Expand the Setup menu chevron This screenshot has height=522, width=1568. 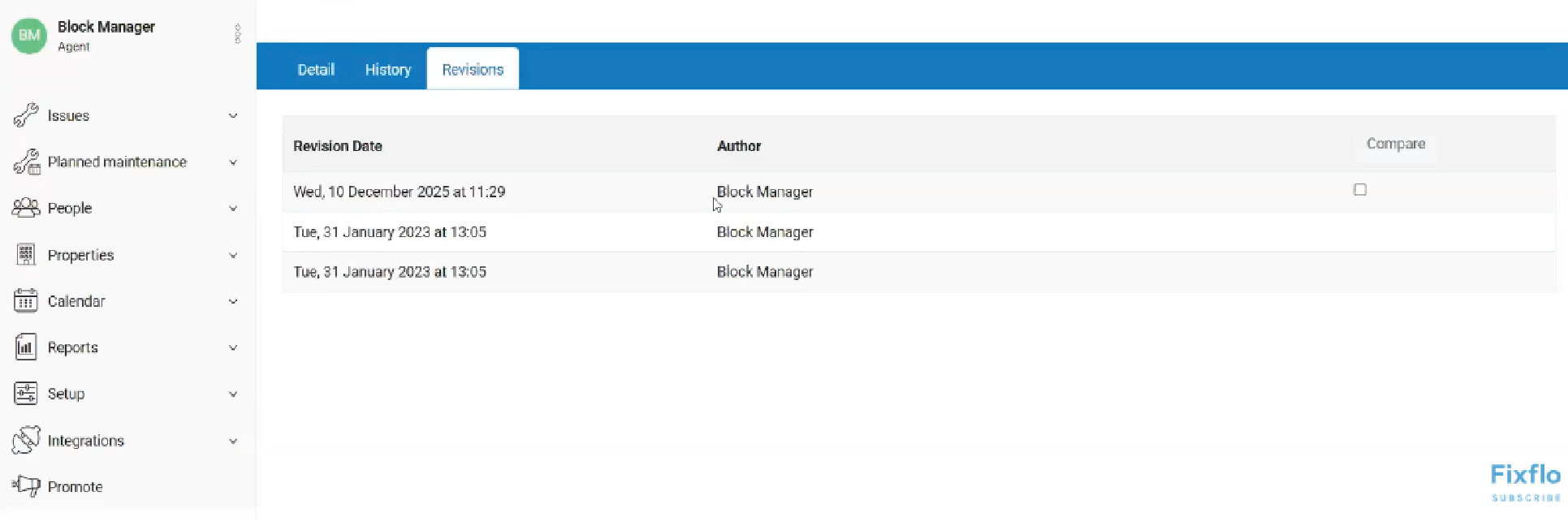coord(233,394)
